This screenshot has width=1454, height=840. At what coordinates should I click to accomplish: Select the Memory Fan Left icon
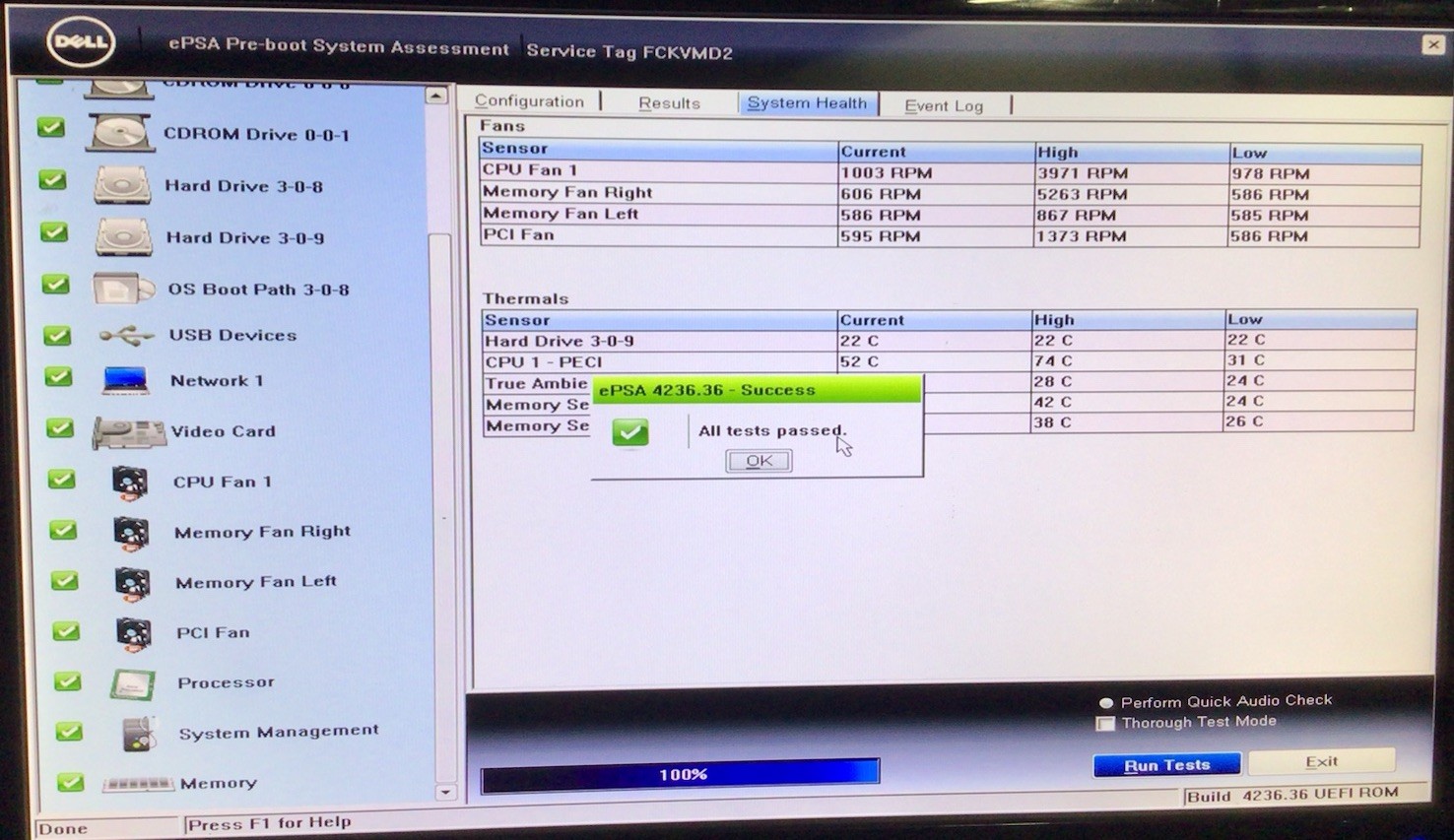[x=132, y=582]
